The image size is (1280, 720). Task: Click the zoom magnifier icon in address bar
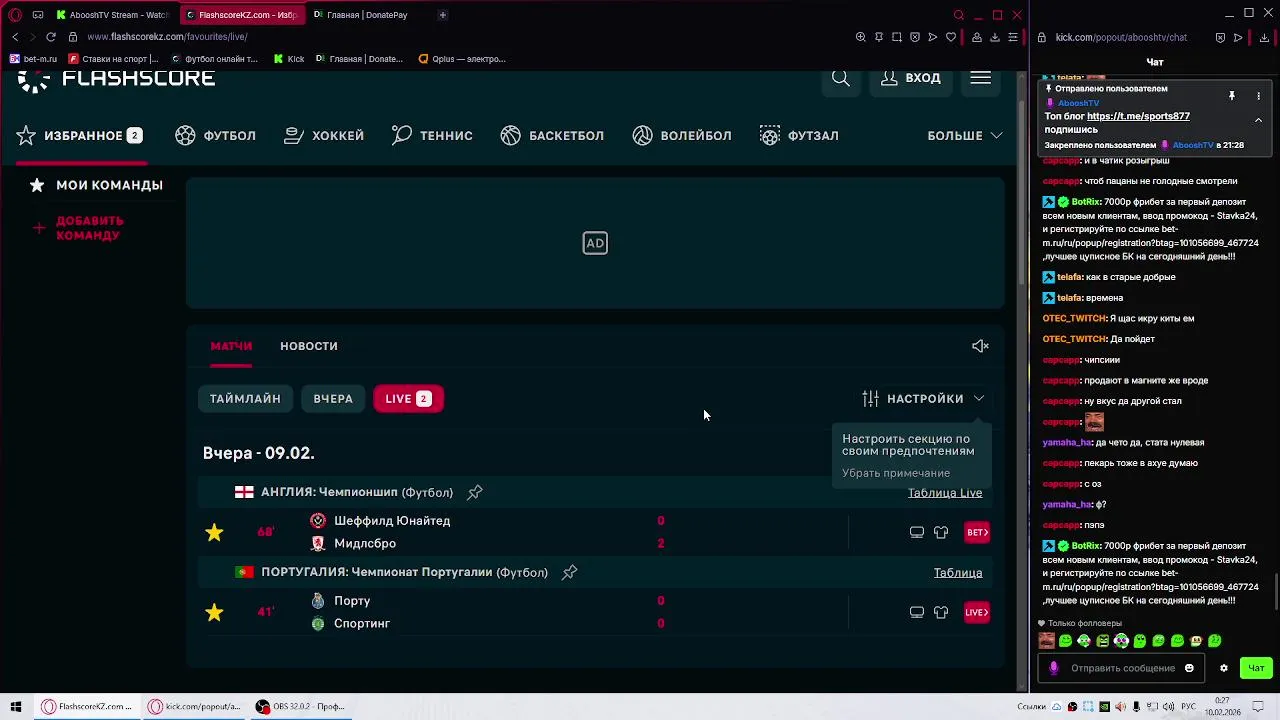(x=861, y=37)
